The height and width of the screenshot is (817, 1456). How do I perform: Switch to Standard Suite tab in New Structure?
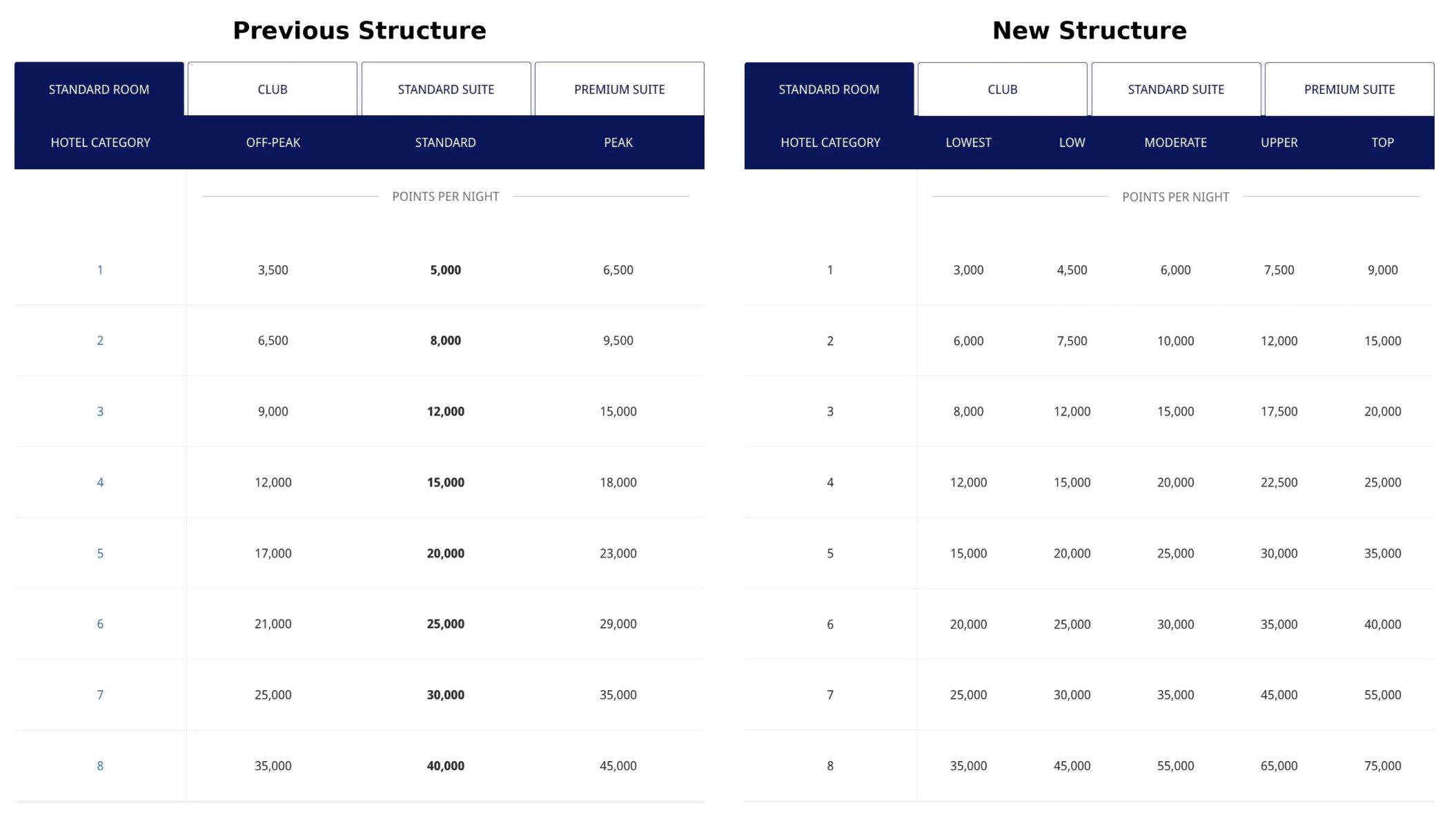click(1176, 89)
